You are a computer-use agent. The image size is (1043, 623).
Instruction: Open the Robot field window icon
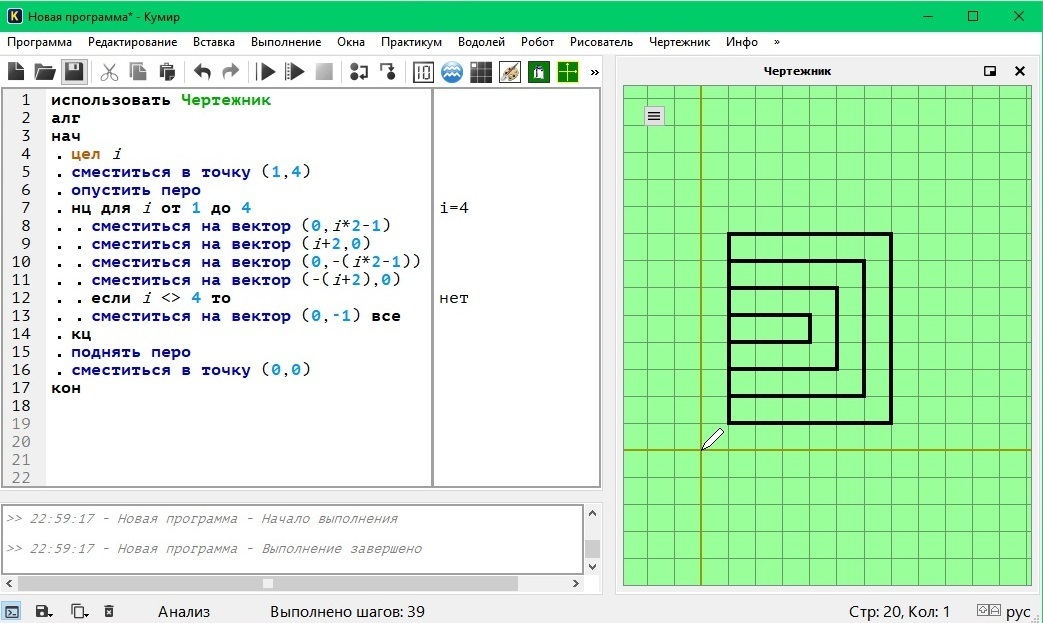coord(481,72)
